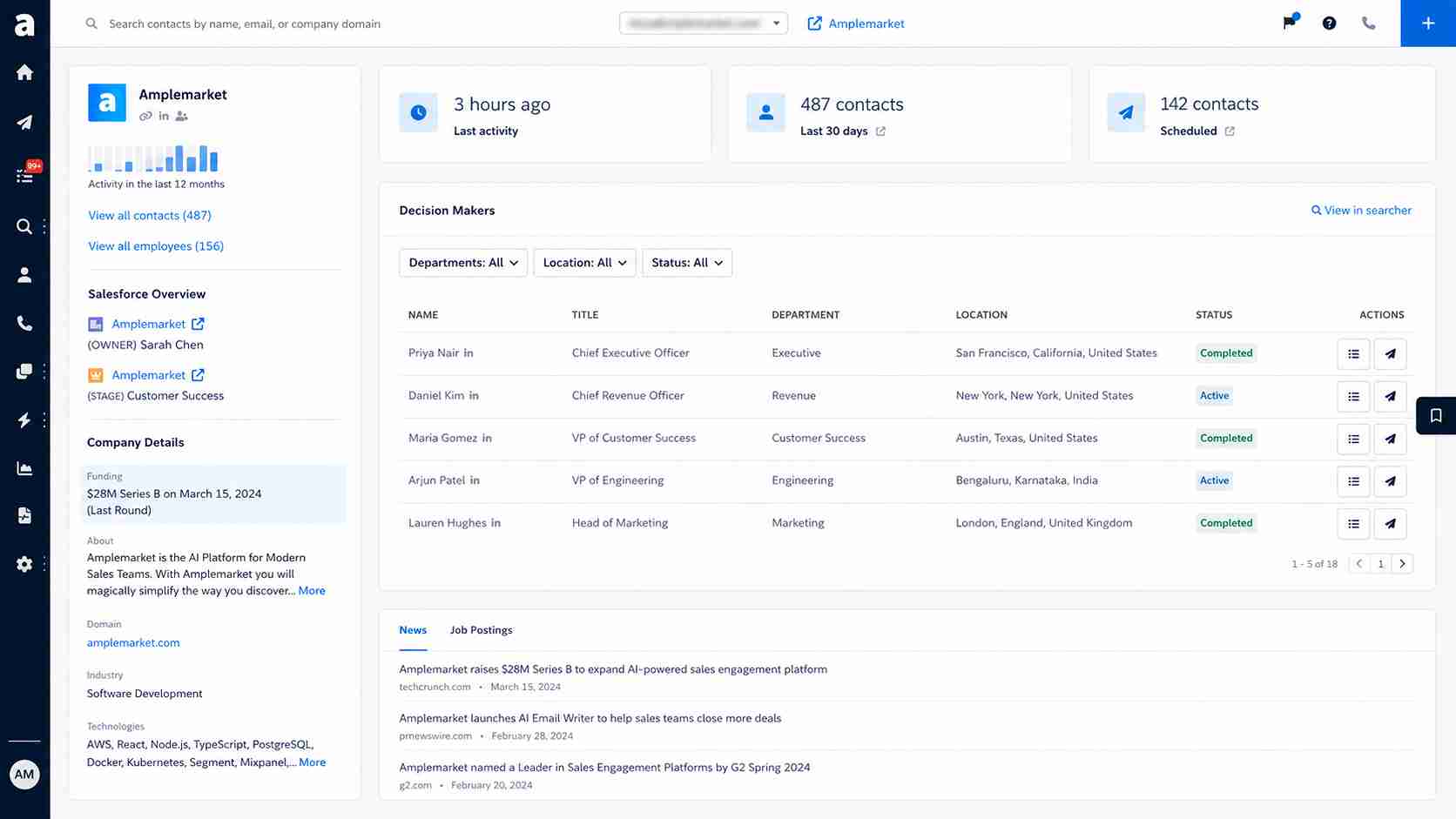Click View all employees (156)
Image resolution: width=1456 pixels, height=819 pixels.
click(156, 246)
